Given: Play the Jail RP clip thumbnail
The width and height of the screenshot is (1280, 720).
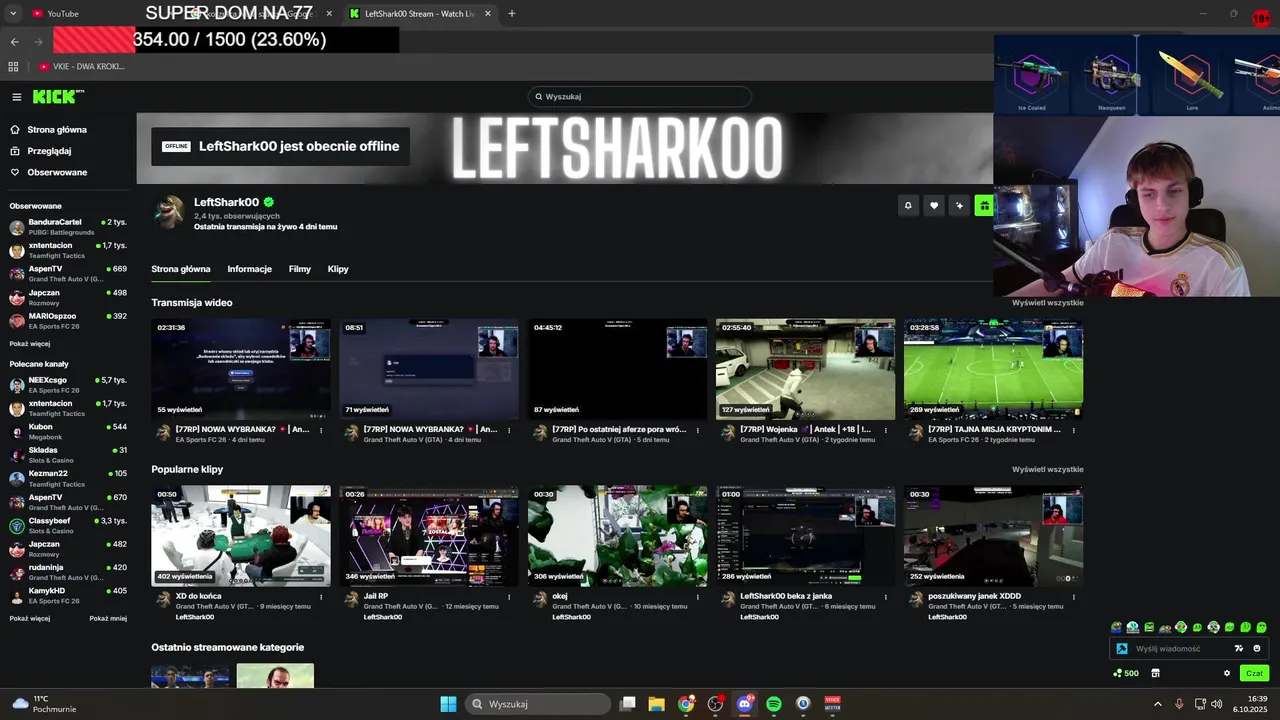Looking at the screenshot, I should (x=429, y=536).
